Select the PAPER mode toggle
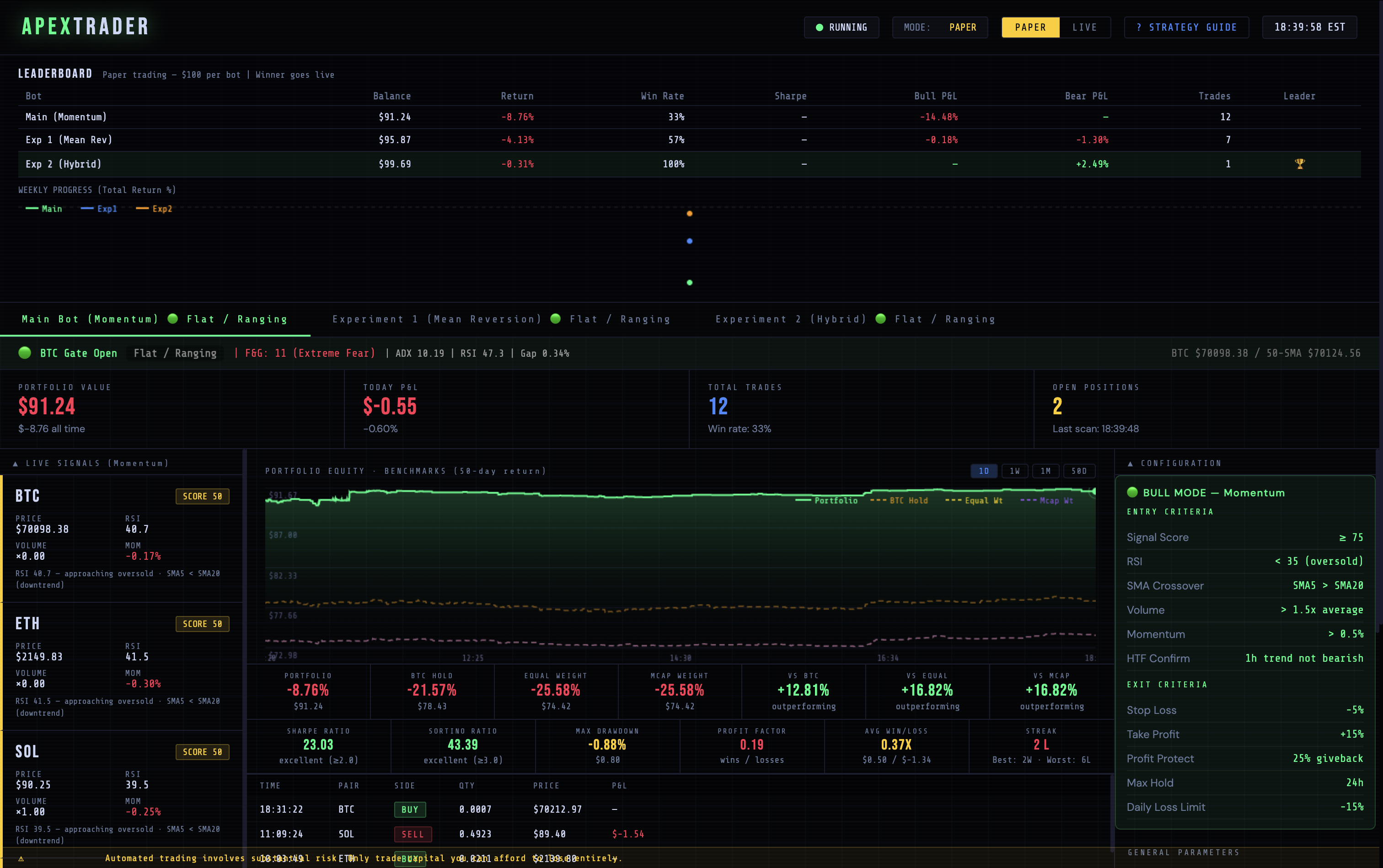This screenshot has height=868, width=1383. tap(1030, 27)
